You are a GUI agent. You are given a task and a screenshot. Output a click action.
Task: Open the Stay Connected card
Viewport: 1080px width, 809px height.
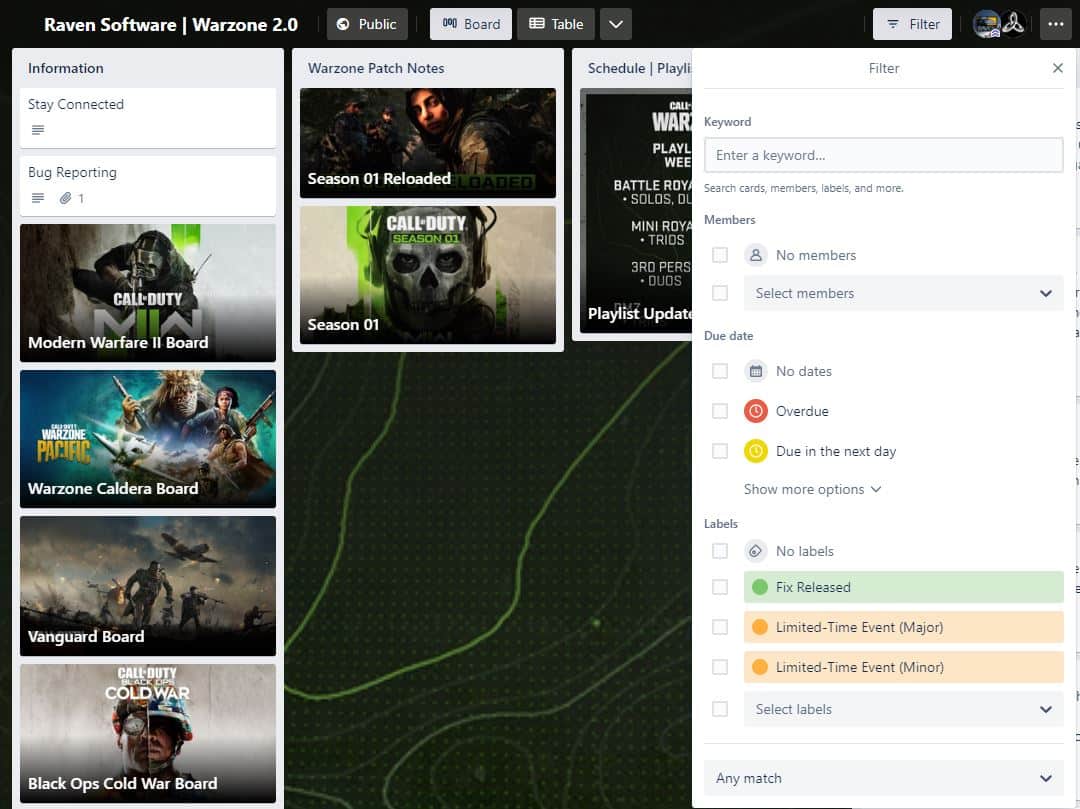tap(148, 118)
